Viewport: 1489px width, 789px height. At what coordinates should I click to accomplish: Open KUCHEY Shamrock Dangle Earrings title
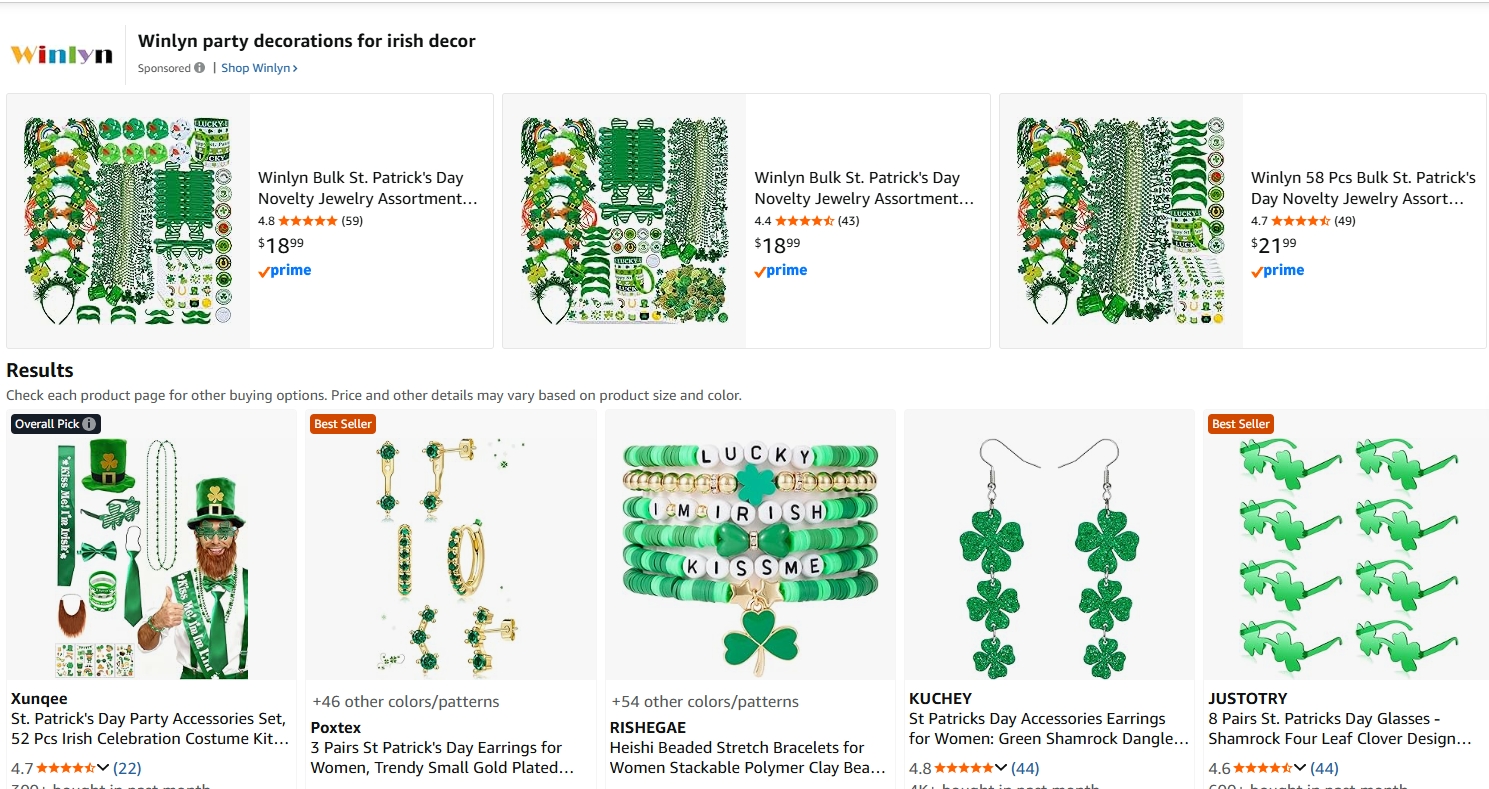pos(1048,729)
